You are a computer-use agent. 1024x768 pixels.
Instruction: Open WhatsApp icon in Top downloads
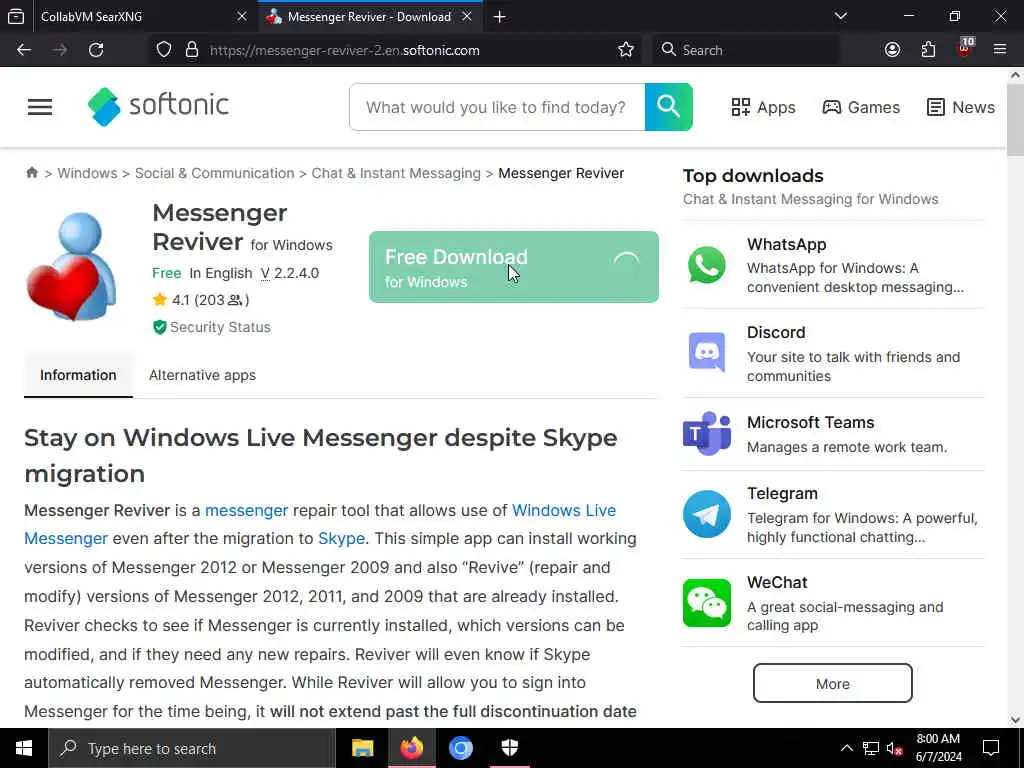tap(707, 265)
